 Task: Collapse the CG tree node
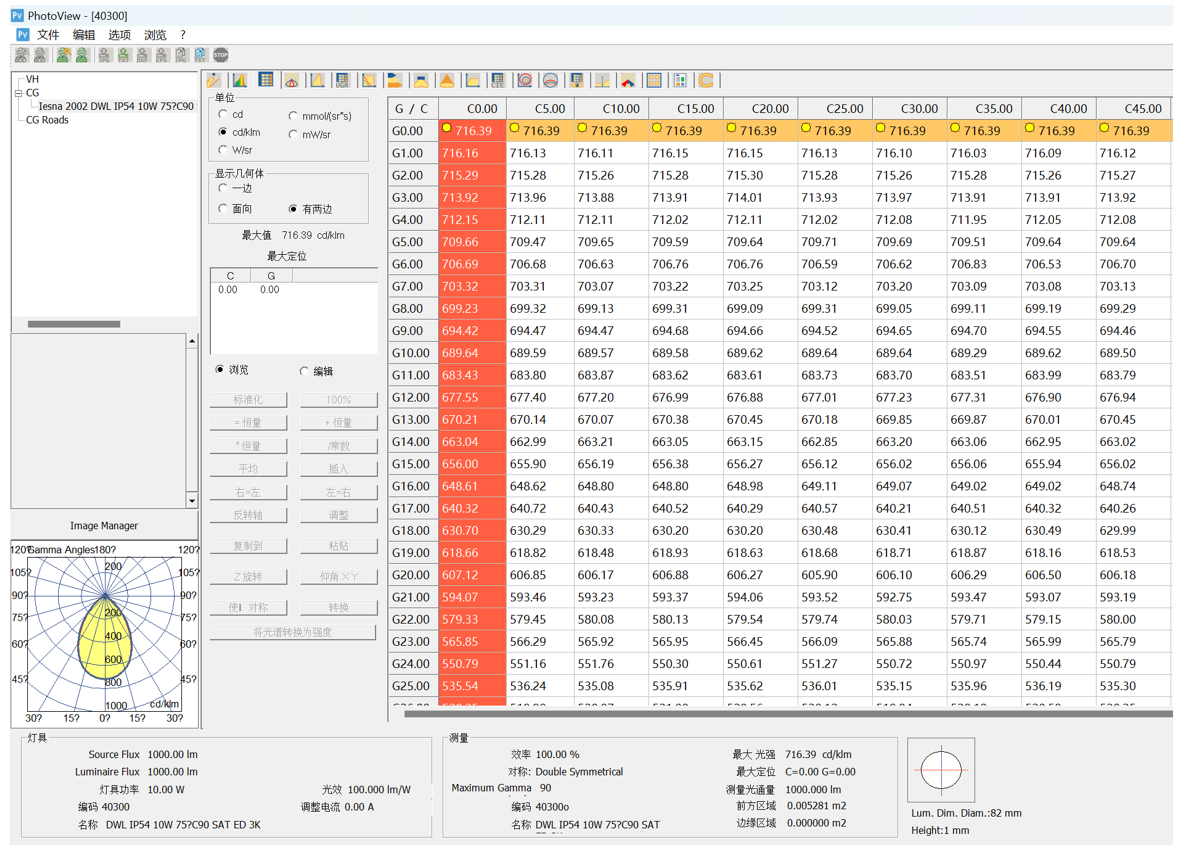click(18, 93)
